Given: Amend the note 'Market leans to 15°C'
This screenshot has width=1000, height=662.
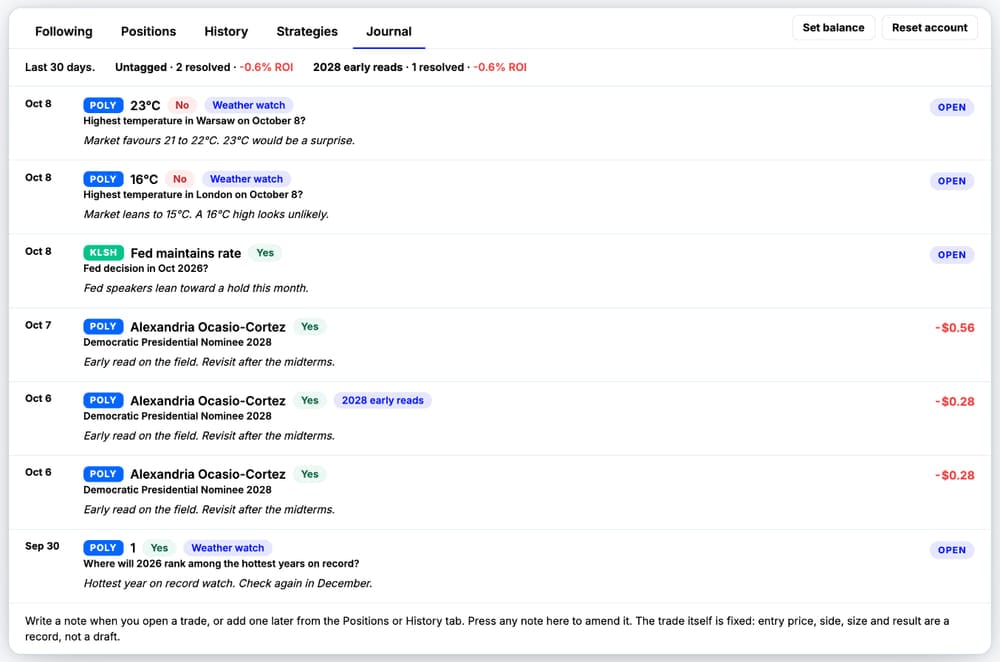Looking at the screenshot, I should click(x=206, y=214).
